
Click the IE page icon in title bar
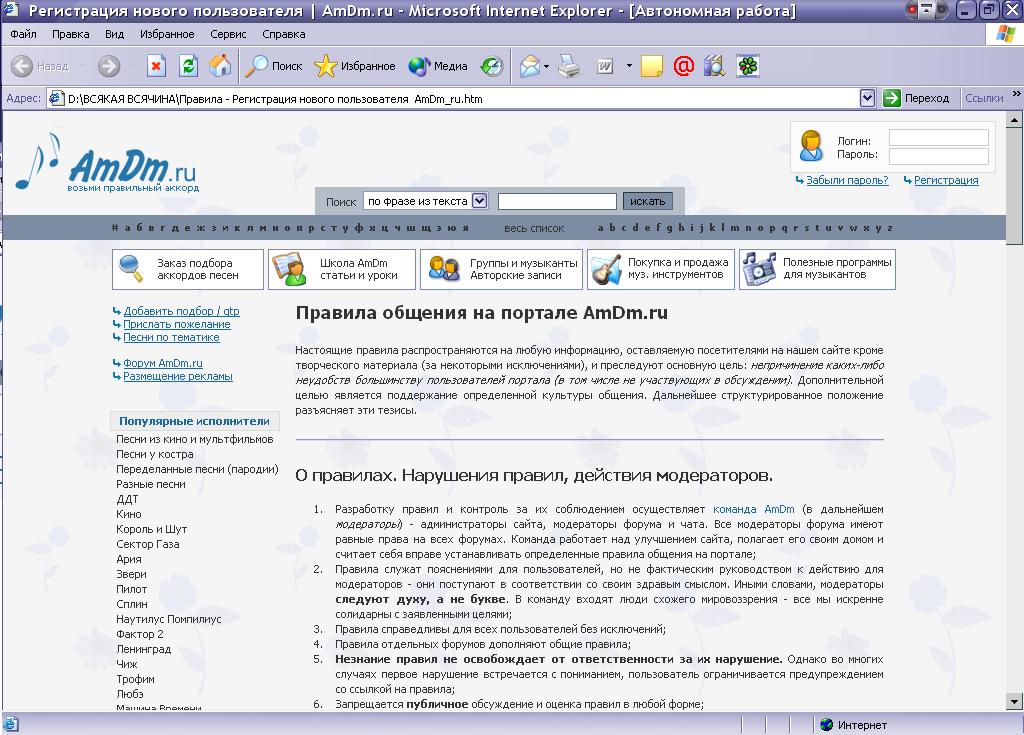coord(12,10)
